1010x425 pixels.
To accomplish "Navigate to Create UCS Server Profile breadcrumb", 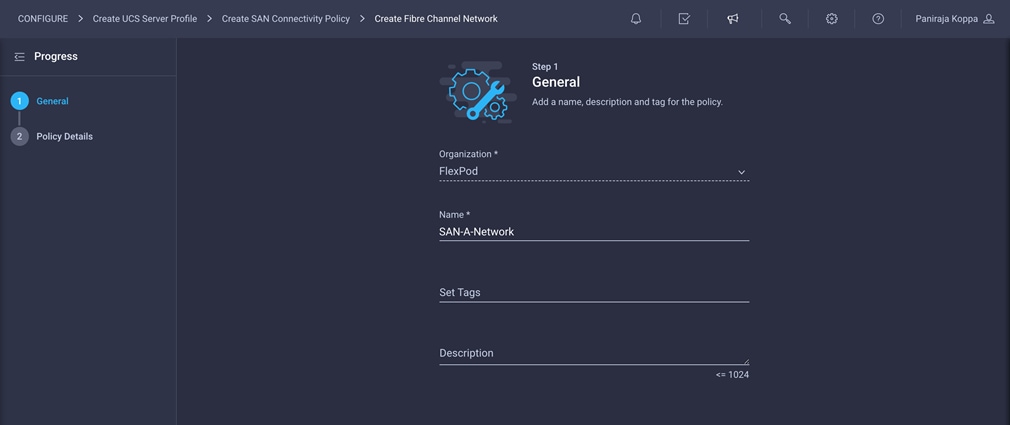I will pos(145,19).
